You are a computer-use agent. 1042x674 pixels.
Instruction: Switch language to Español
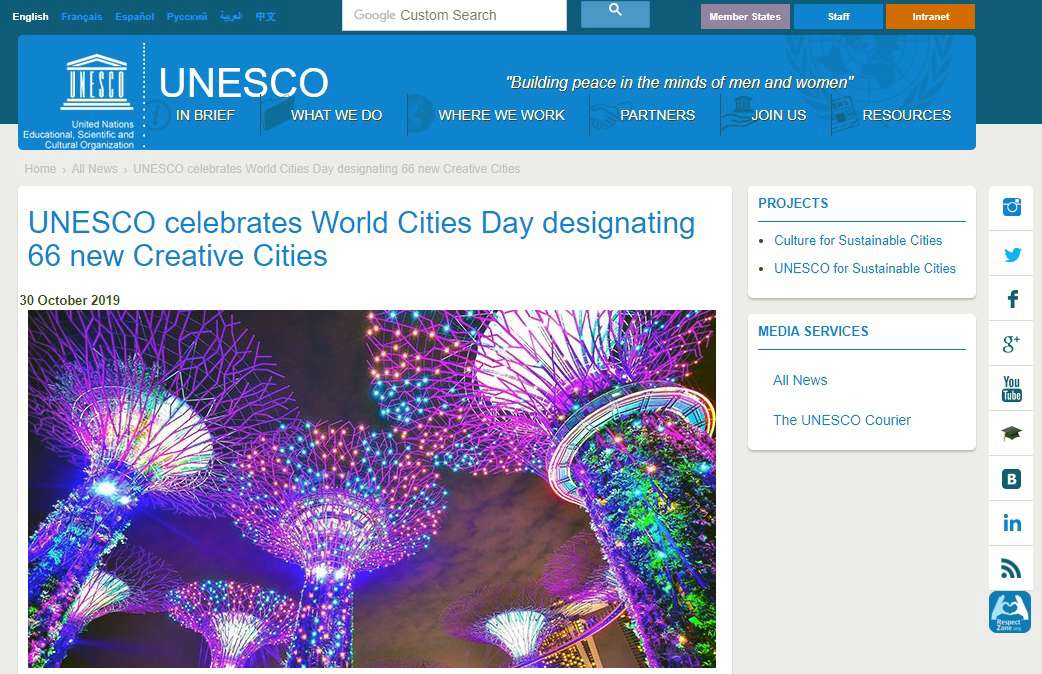pyautogui.click(x=134, y=17)
